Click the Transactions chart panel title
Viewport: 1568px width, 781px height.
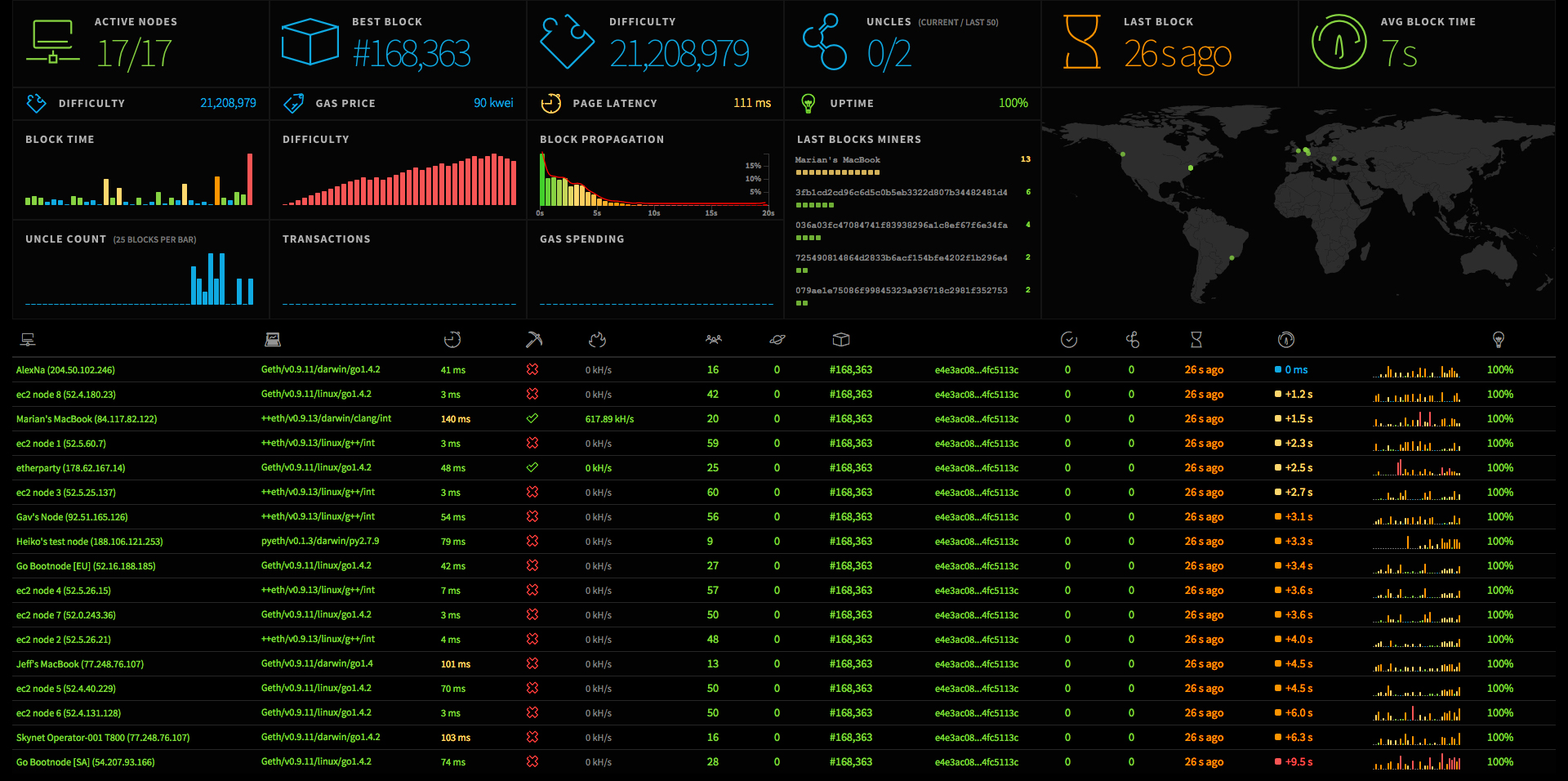point(327,239)
